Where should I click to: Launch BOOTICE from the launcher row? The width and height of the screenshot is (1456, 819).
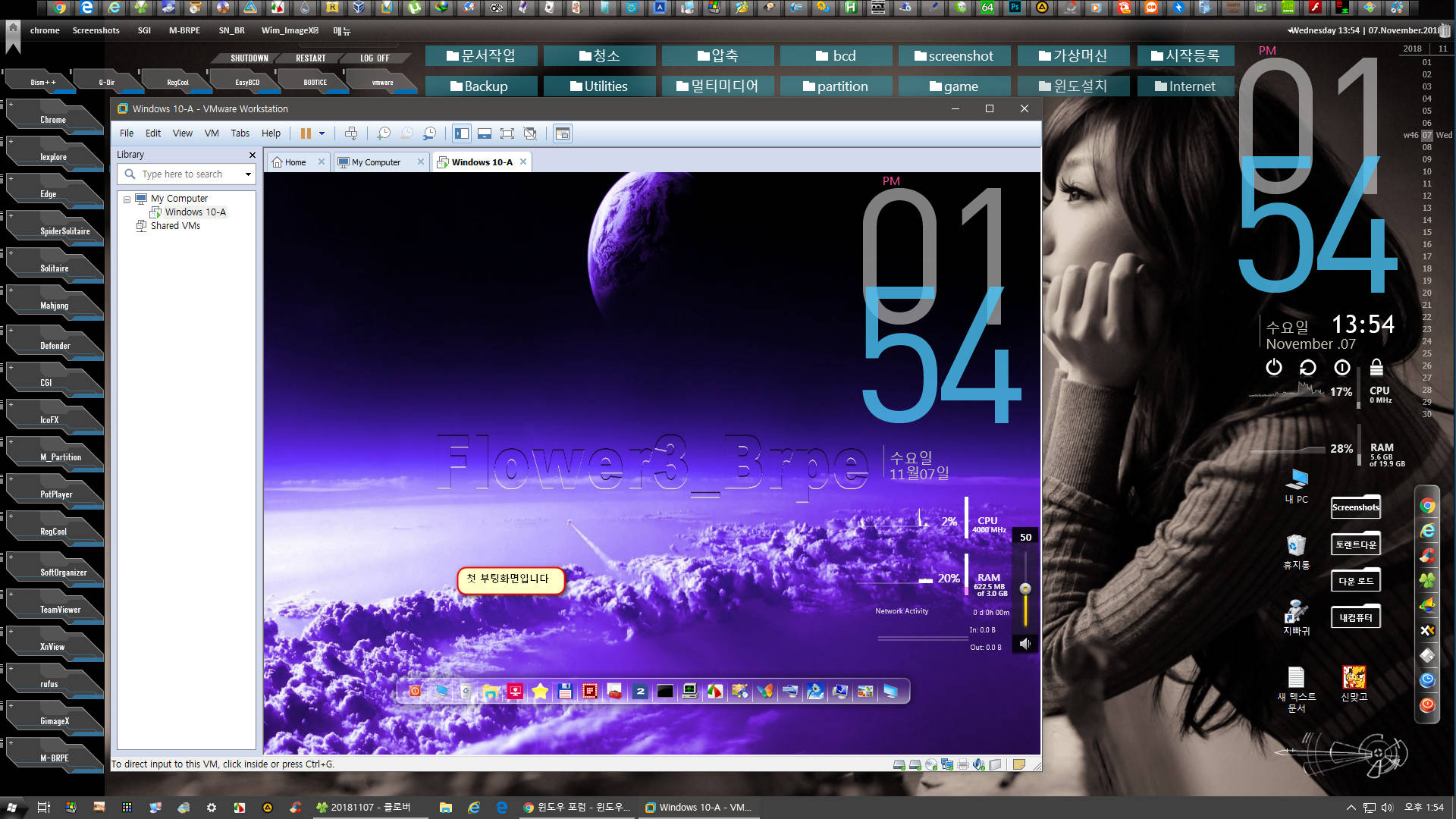click(x=315, y=82)
